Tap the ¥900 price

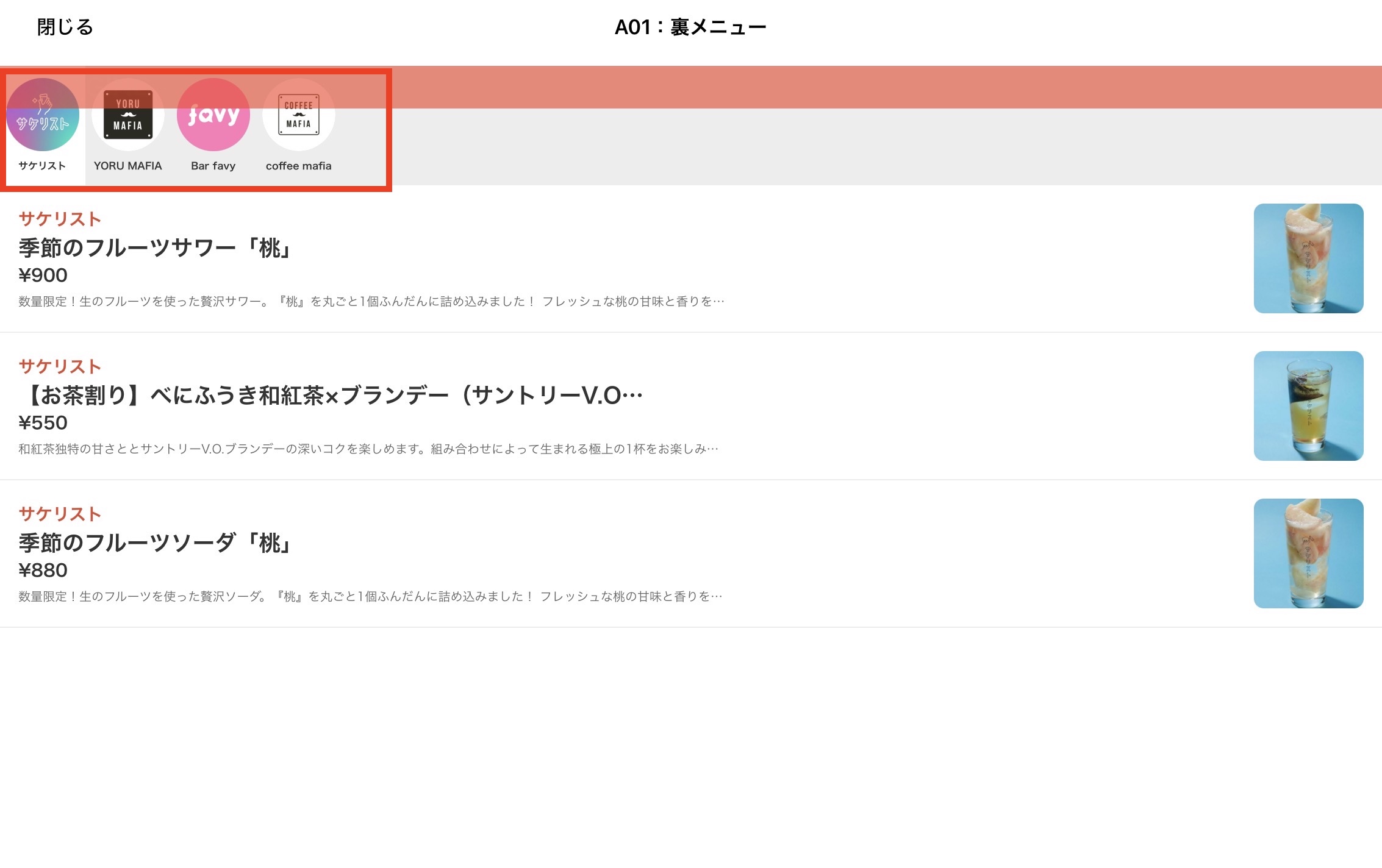tap(43, 276)
